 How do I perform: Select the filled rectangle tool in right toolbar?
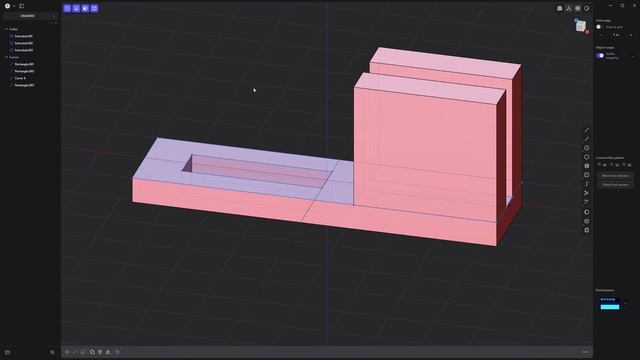pos(587,166)
